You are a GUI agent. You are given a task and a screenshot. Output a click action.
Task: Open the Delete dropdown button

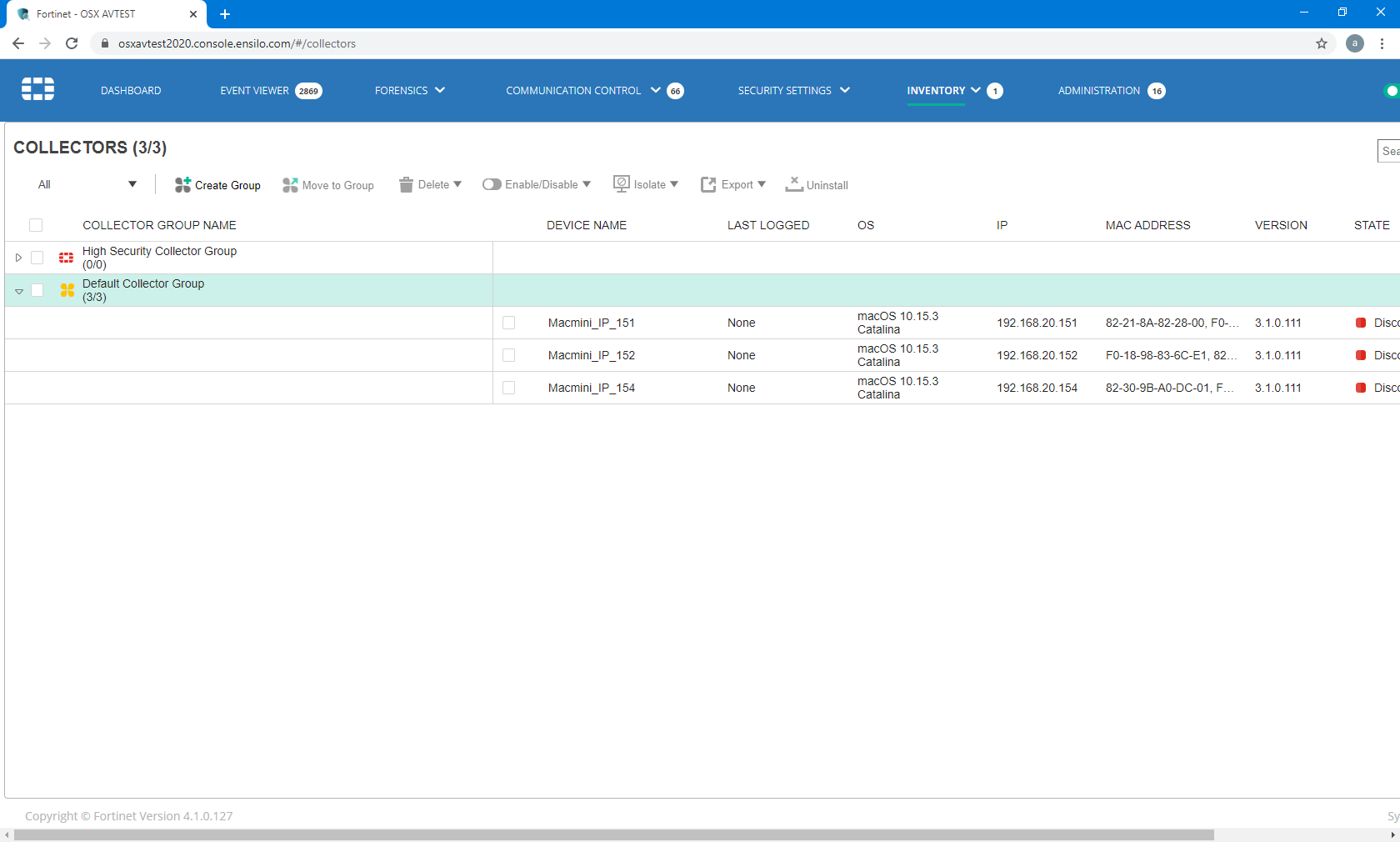tap(431, 184)
